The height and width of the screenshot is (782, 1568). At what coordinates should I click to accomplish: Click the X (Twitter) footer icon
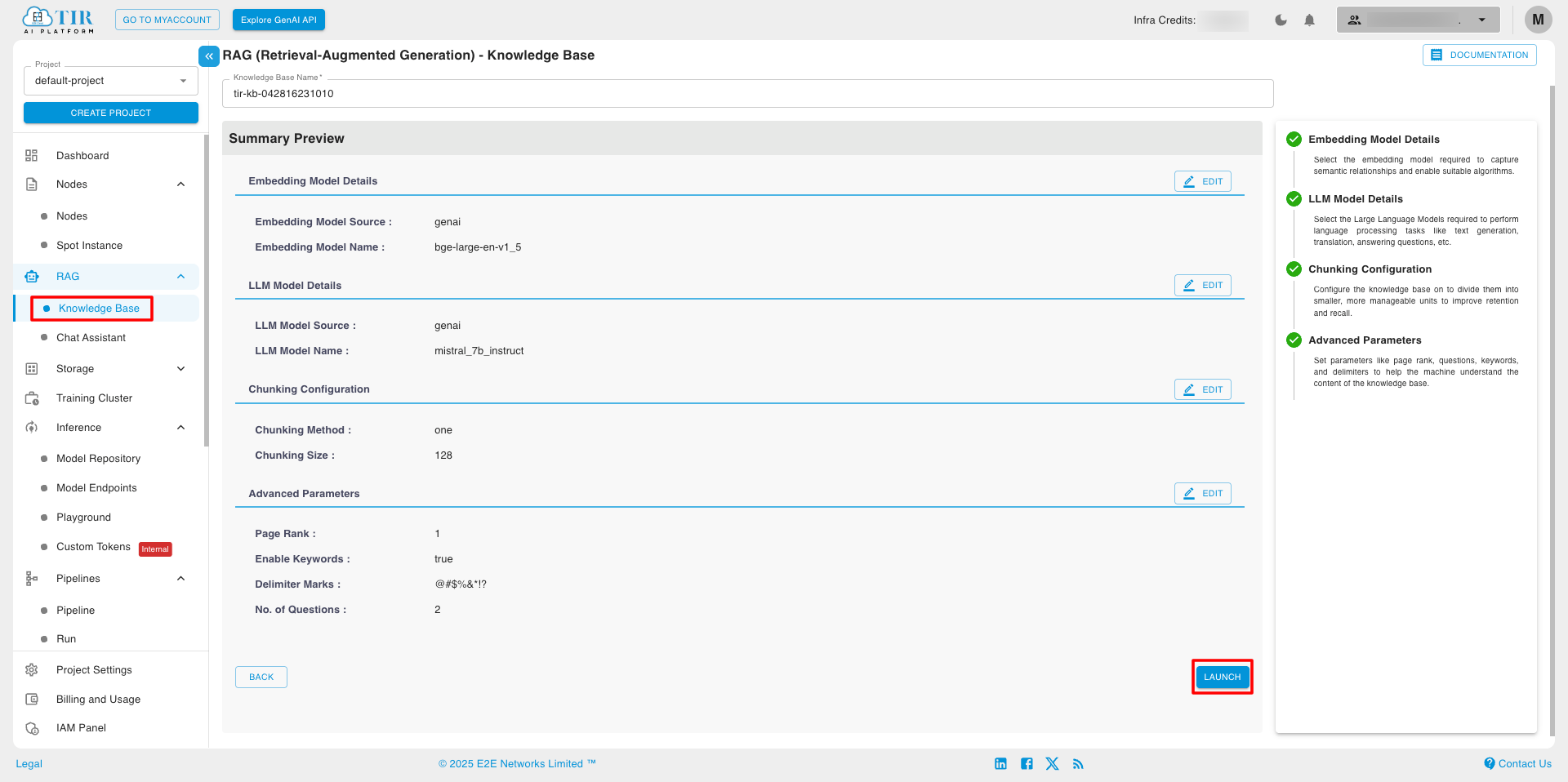click(1052, 764)
